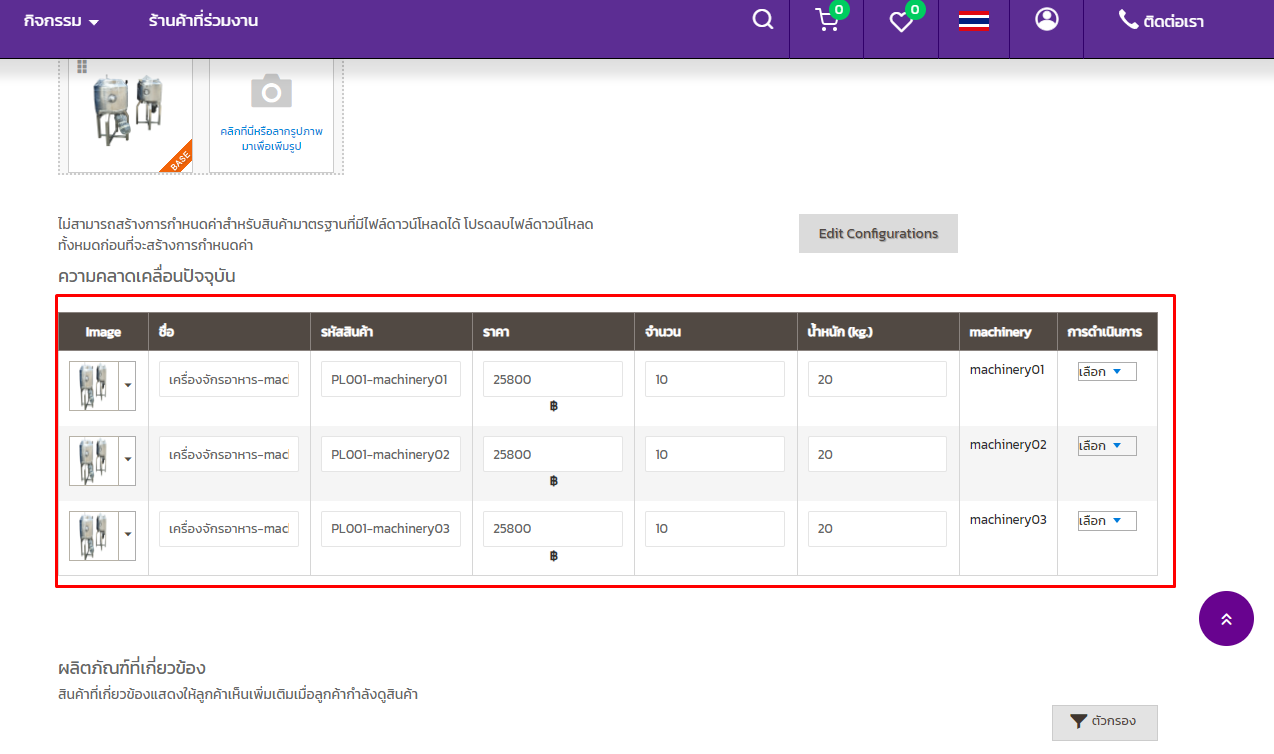Open the เลือก action dropdown for machinery01
Viewport: 1274px width, 754px height.
(x=1106, y=372)
